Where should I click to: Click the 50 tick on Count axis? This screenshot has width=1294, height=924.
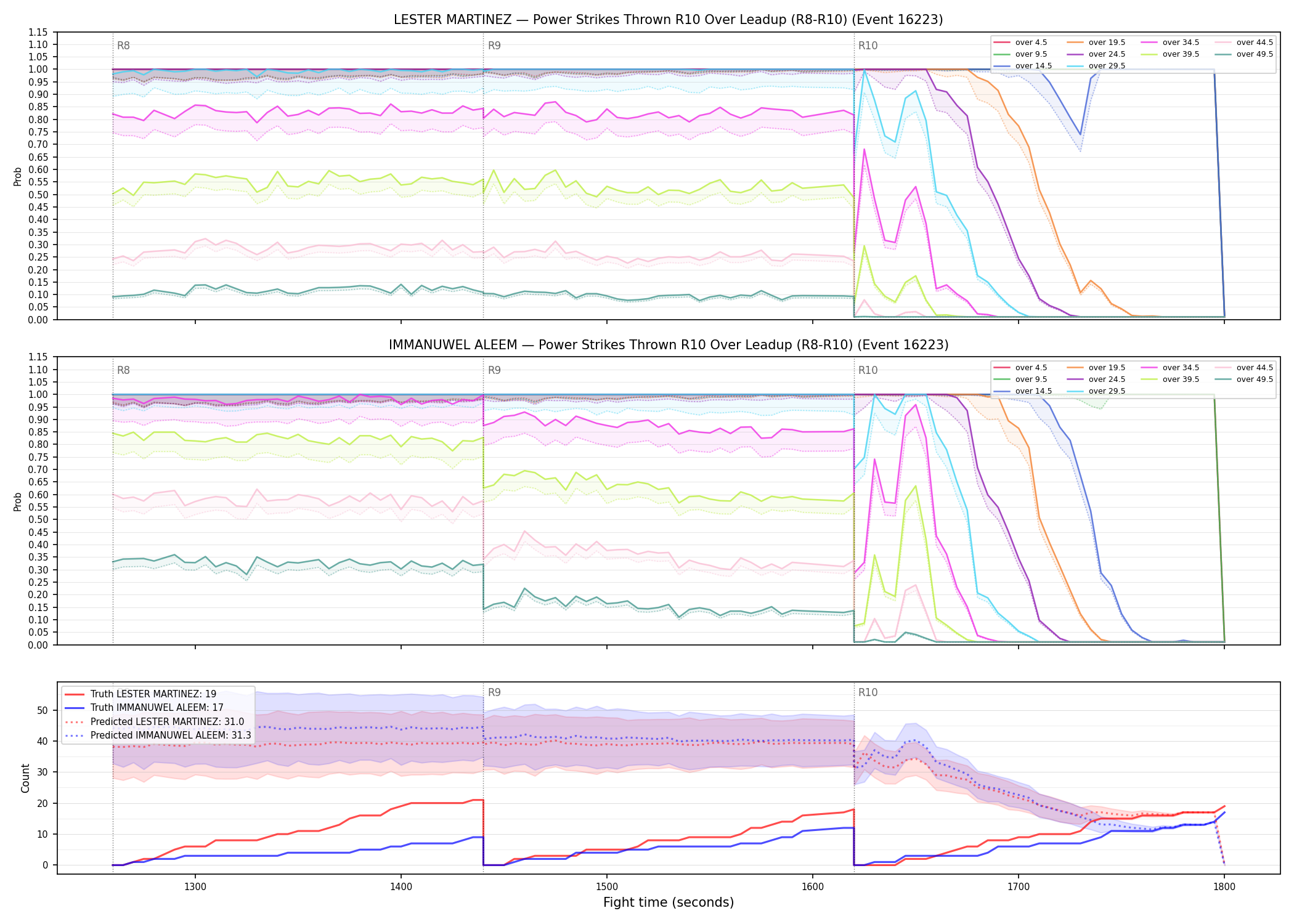point(43,710)
